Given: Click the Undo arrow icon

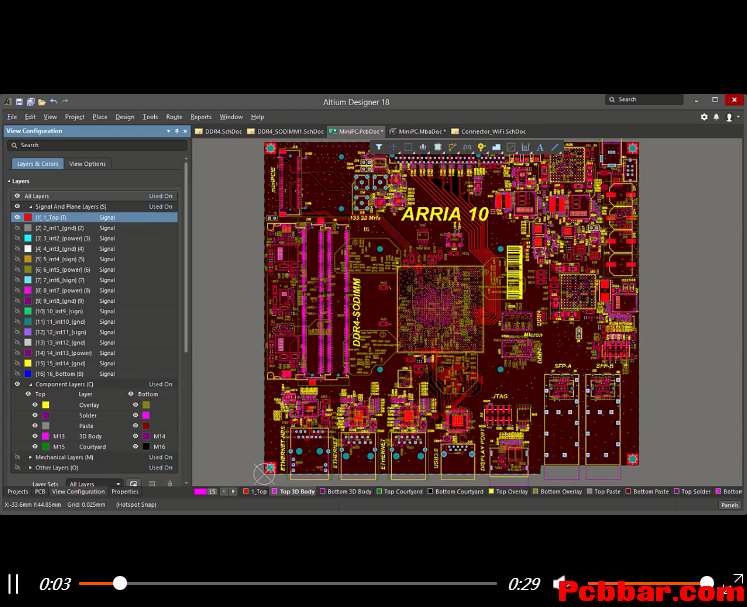Looking at the screenshot, I should coord(54,101).
